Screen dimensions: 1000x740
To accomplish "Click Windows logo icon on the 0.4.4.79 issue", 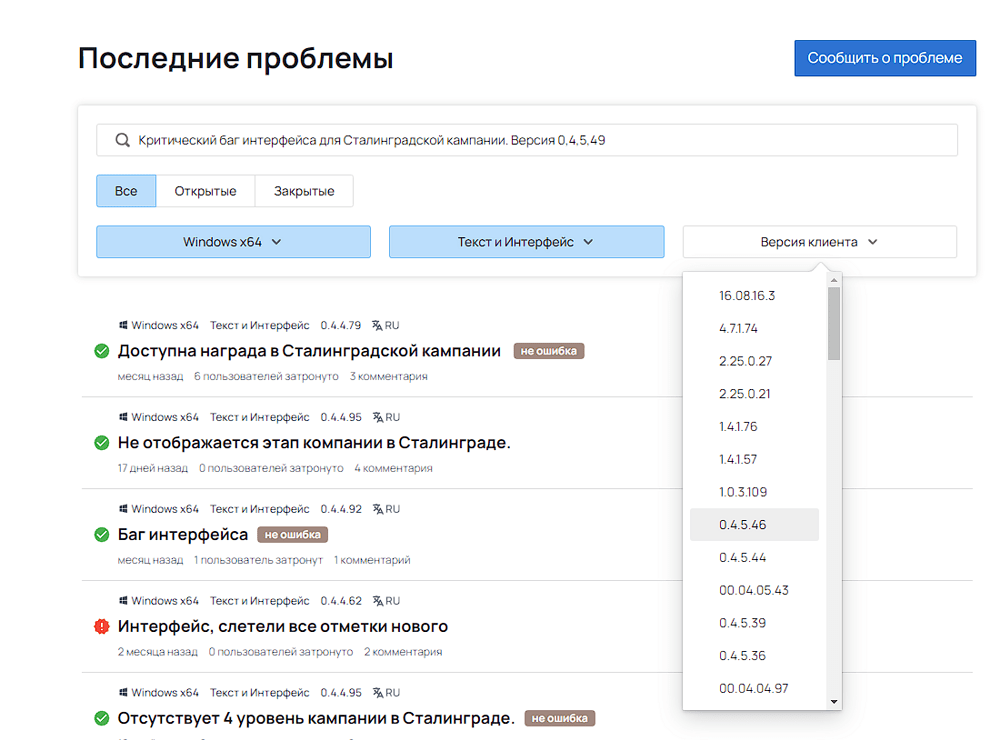I will 123,325.
